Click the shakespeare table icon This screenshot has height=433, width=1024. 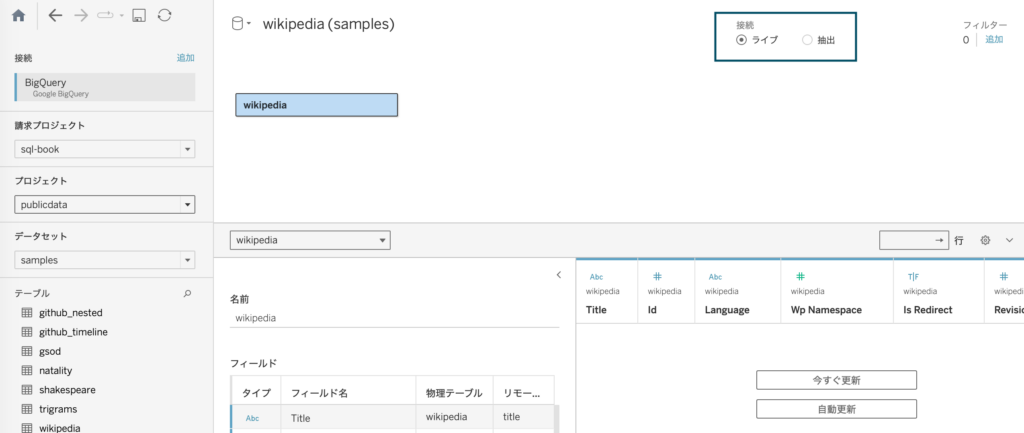27,390
